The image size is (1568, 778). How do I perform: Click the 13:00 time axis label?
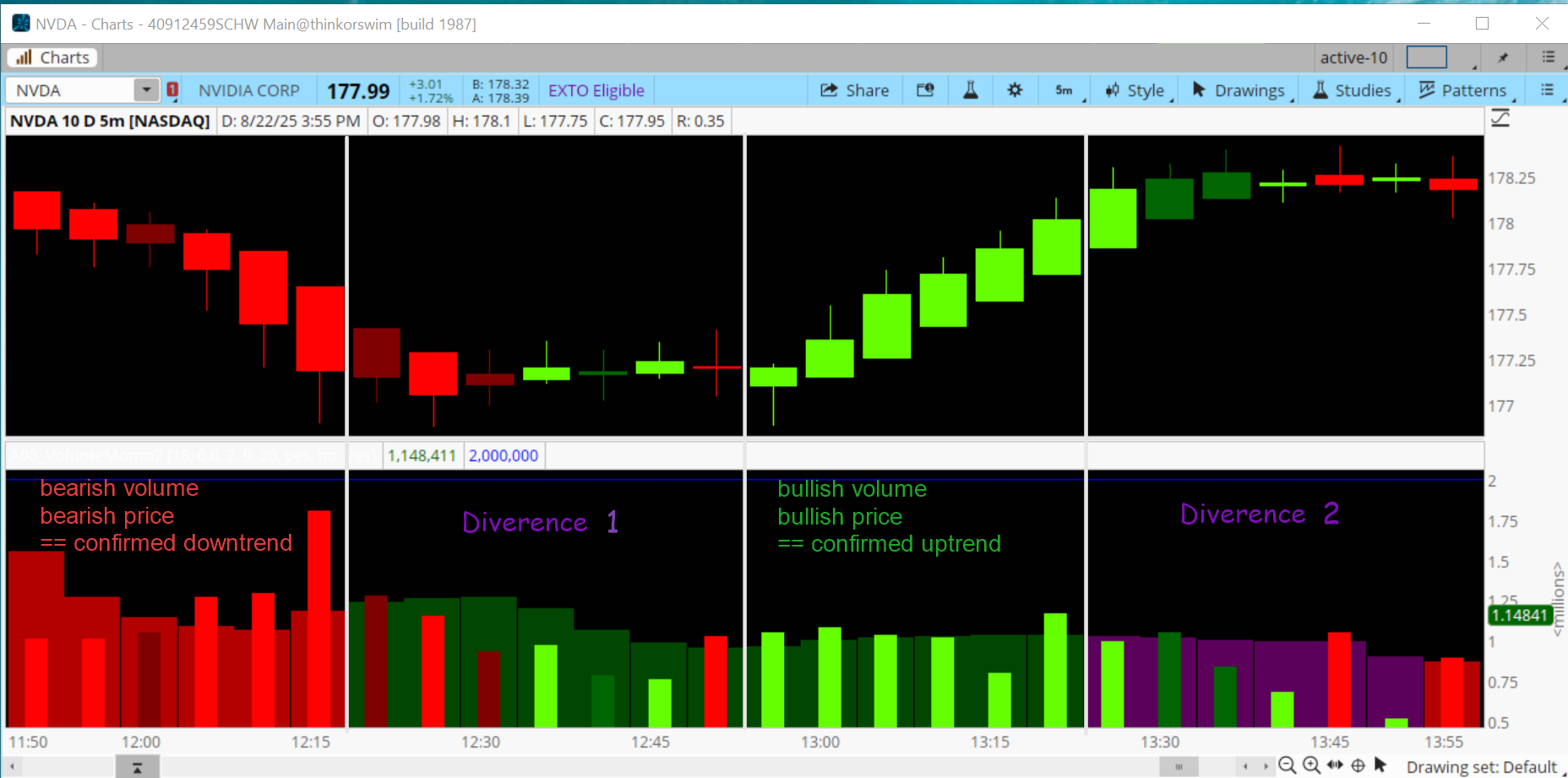[x=820, y=742]
